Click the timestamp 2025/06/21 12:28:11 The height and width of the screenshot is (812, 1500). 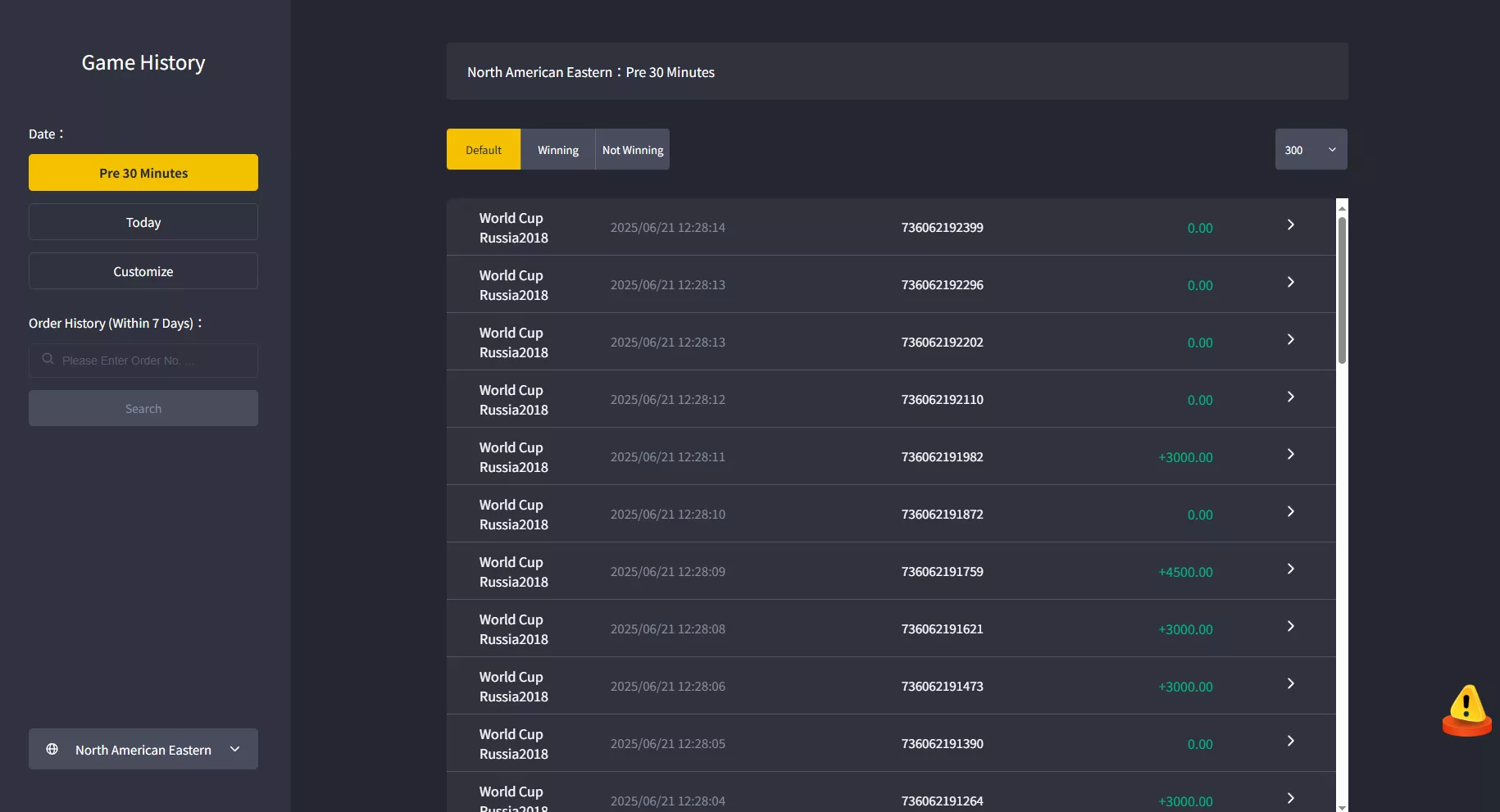[668, 456]
